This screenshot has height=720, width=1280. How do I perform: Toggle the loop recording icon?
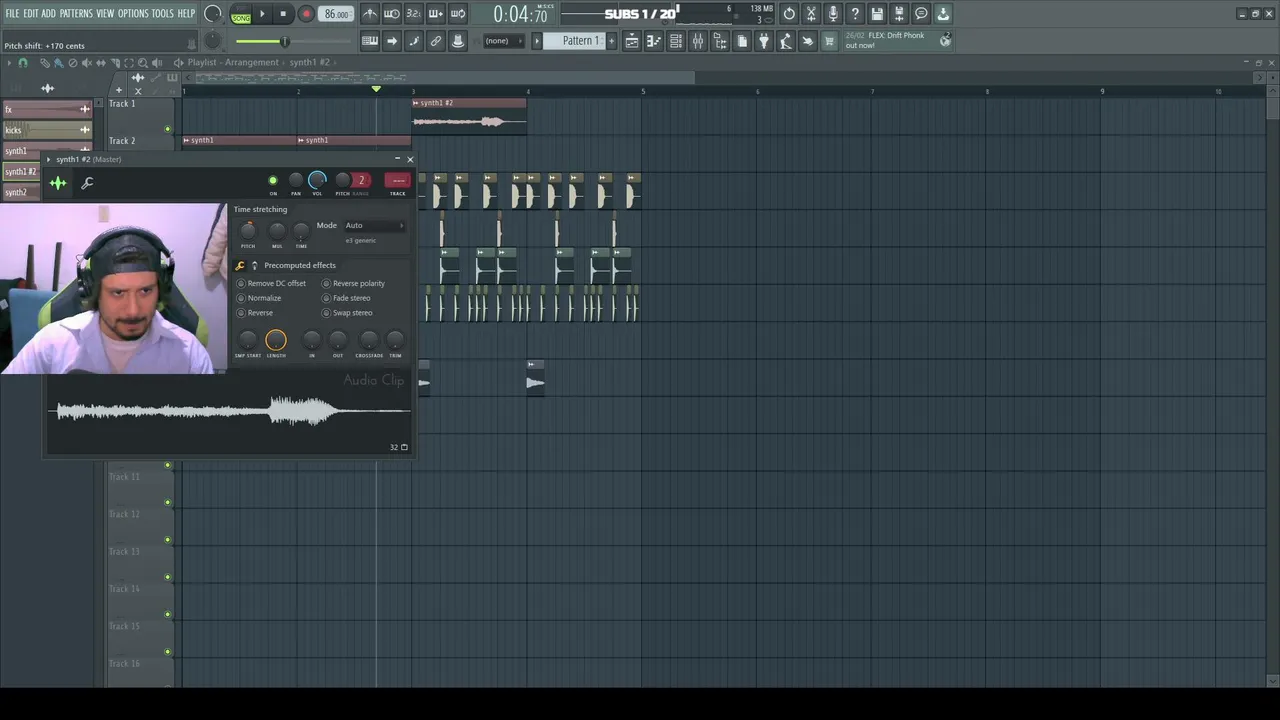(458, 14)
